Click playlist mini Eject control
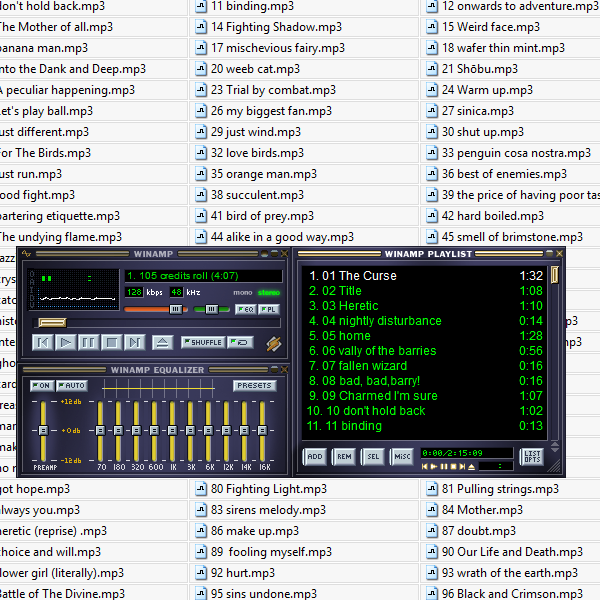This screenshot has width=600, height=600. click(x=472, y=466)
